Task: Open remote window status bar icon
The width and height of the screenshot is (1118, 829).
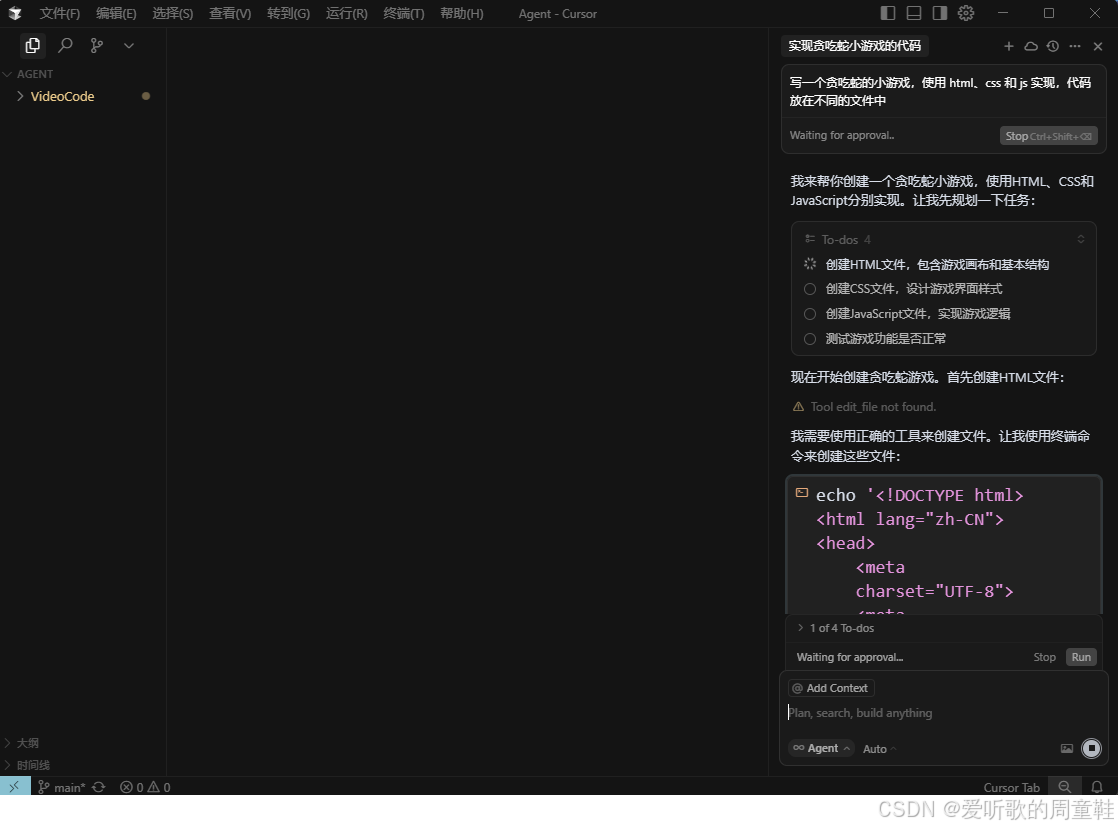Action: (15, 786)
